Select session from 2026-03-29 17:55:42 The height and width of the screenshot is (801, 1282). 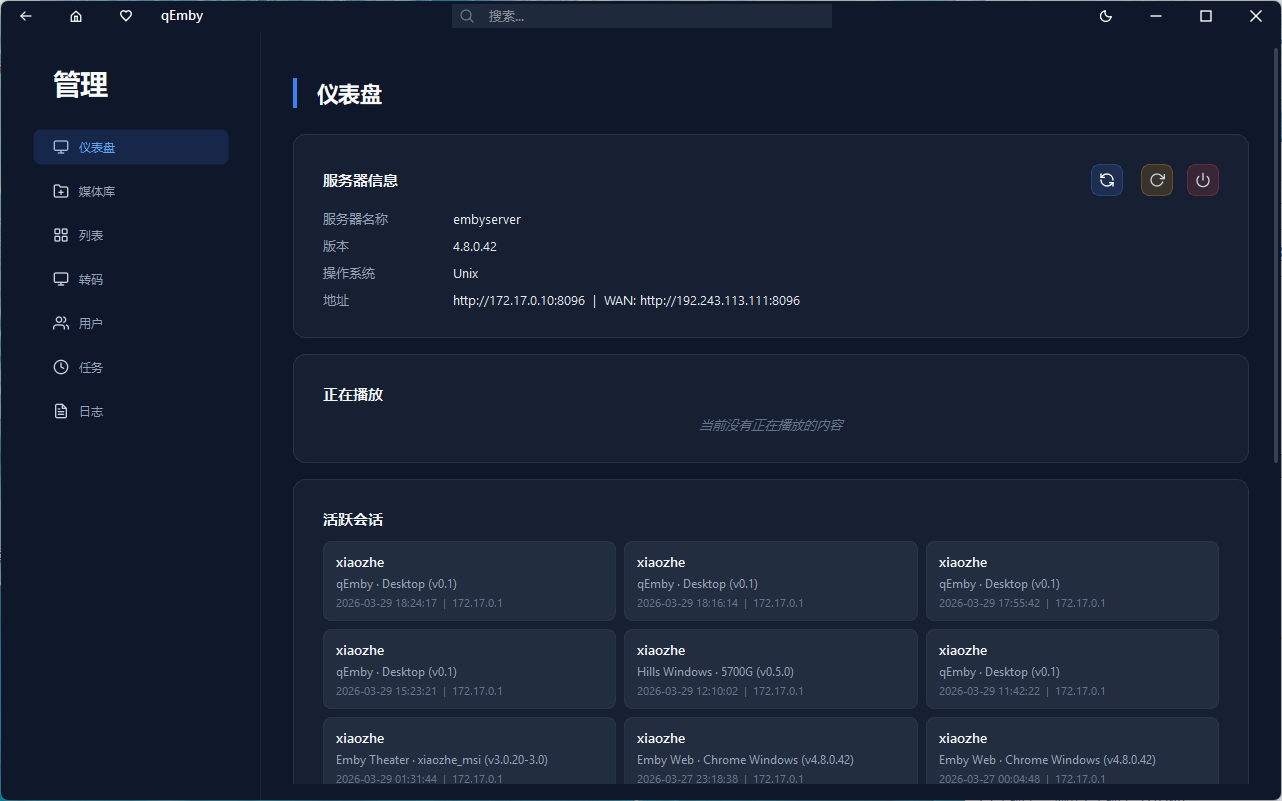tap(1072, 581)
